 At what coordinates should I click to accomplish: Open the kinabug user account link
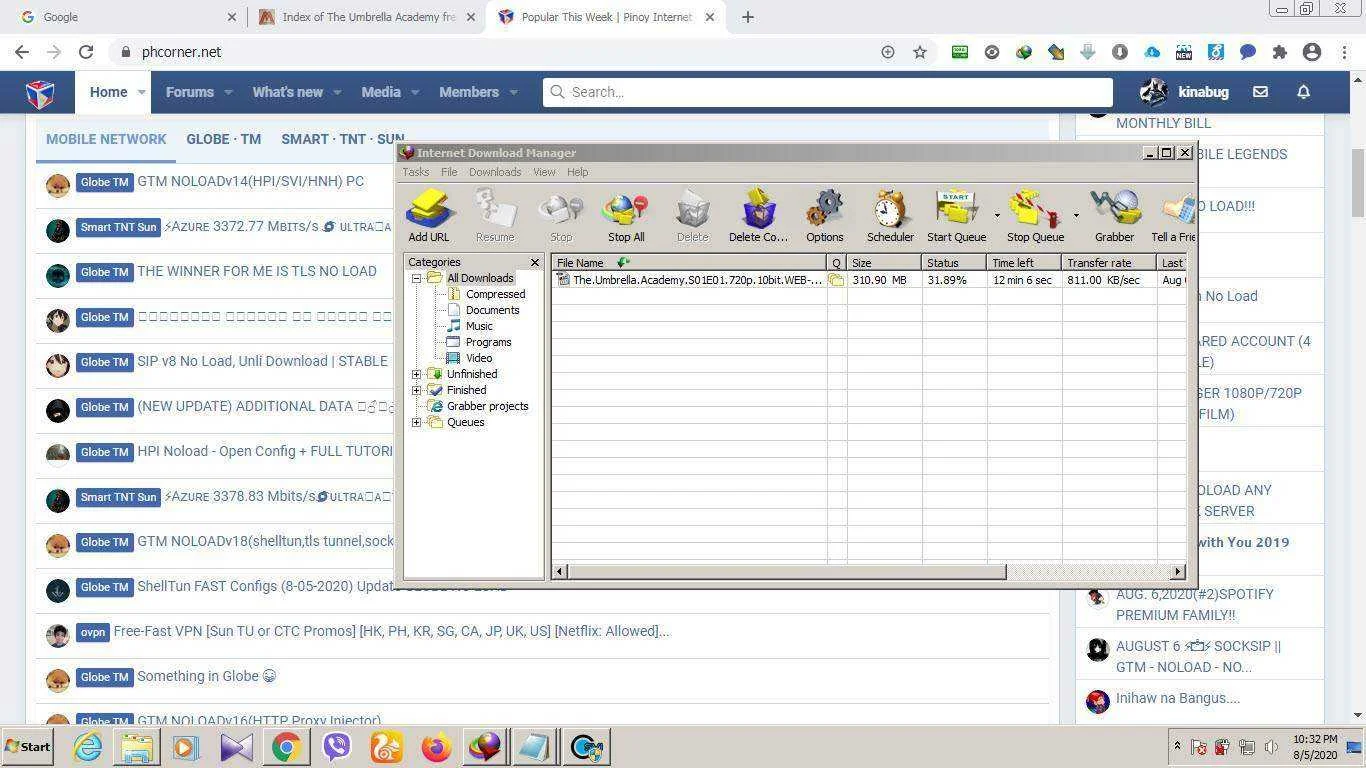click(1184, 92)
